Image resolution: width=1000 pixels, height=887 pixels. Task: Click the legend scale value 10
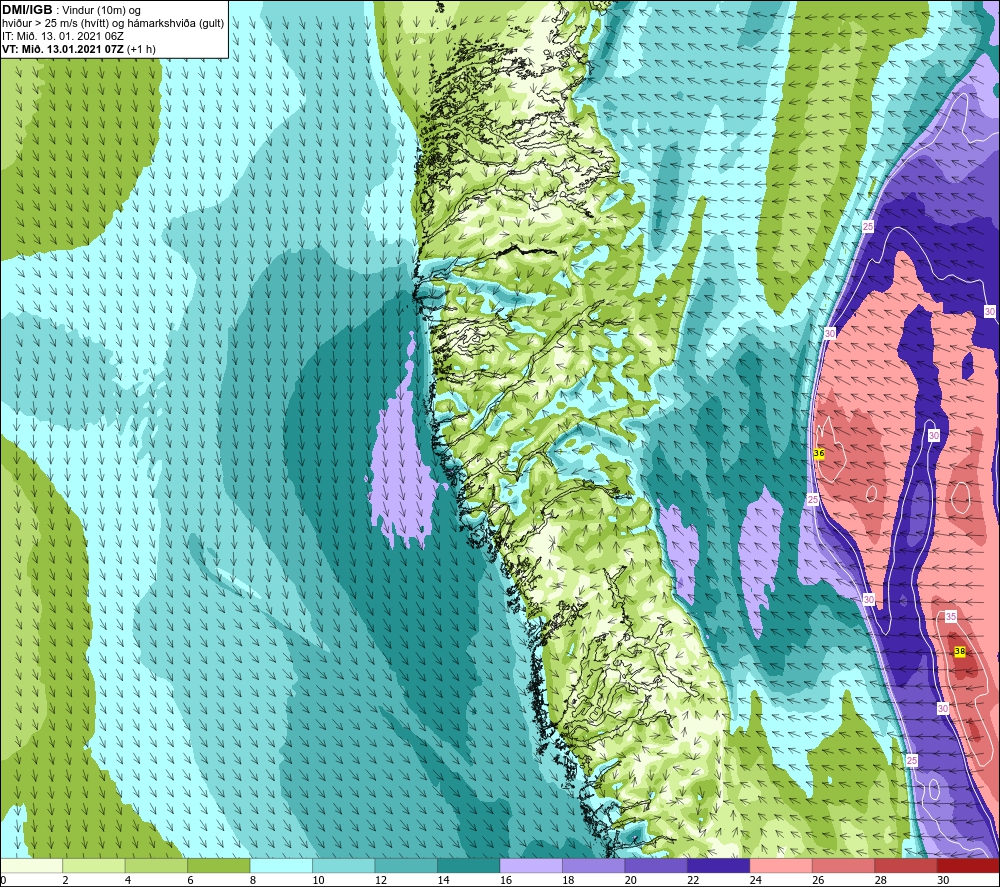(x=318, y=881)
